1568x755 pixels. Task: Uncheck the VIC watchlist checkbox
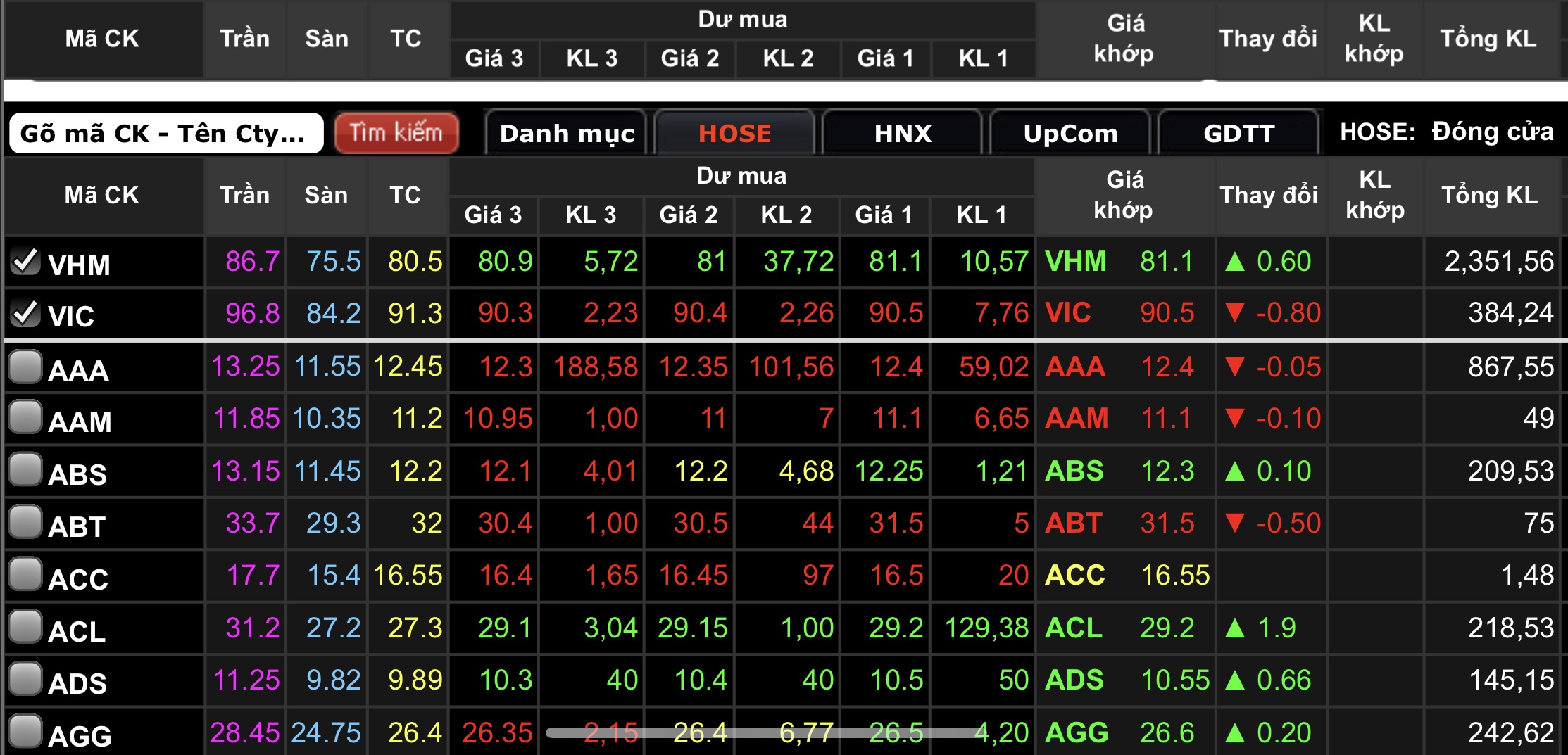click(25, 313)
